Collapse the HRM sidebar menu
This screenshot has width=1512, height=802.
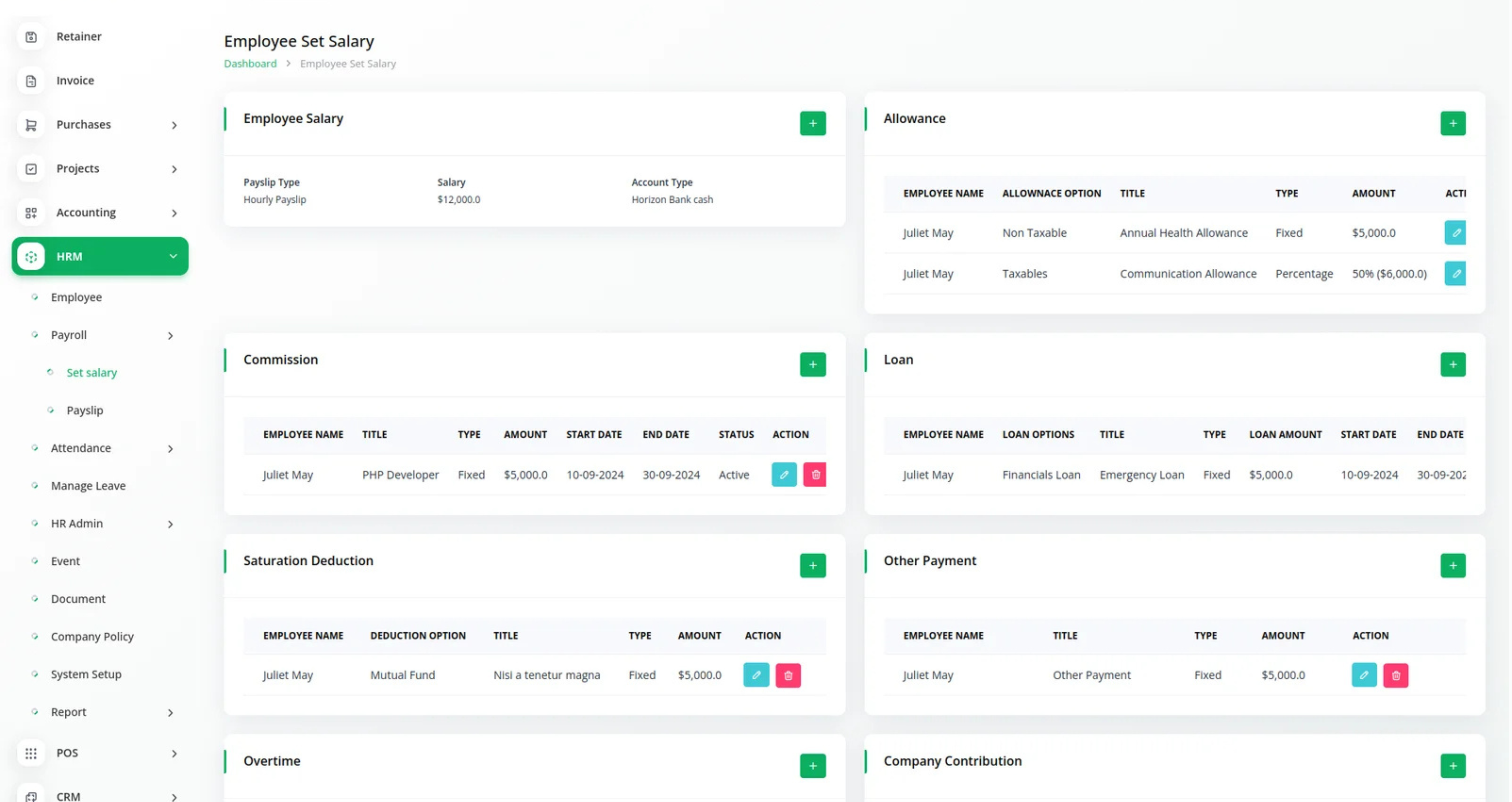(x=173, y=256)
